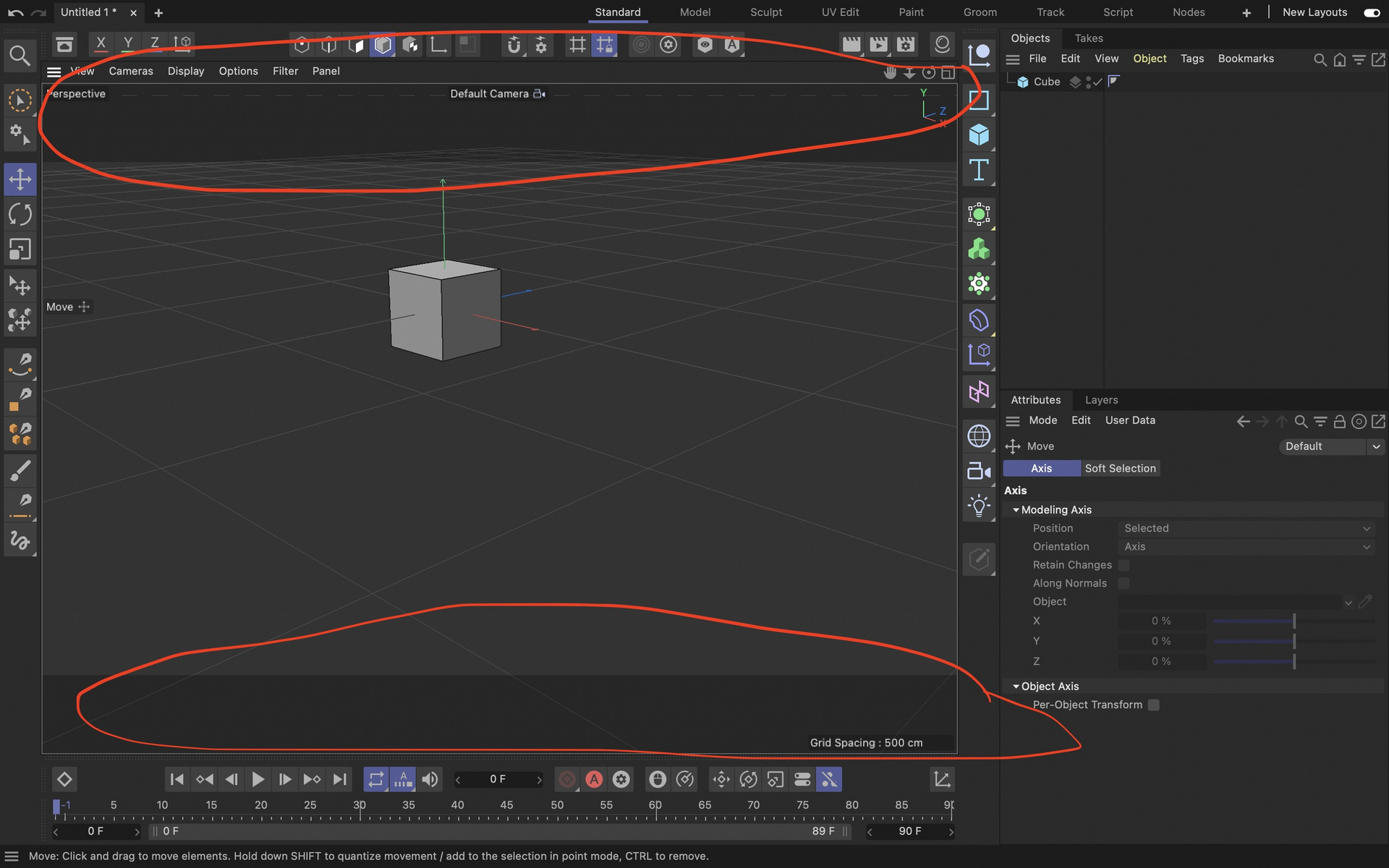Toggle Z axis lock
This screenshot has height=868, width=1389.
tap(155, 43)
